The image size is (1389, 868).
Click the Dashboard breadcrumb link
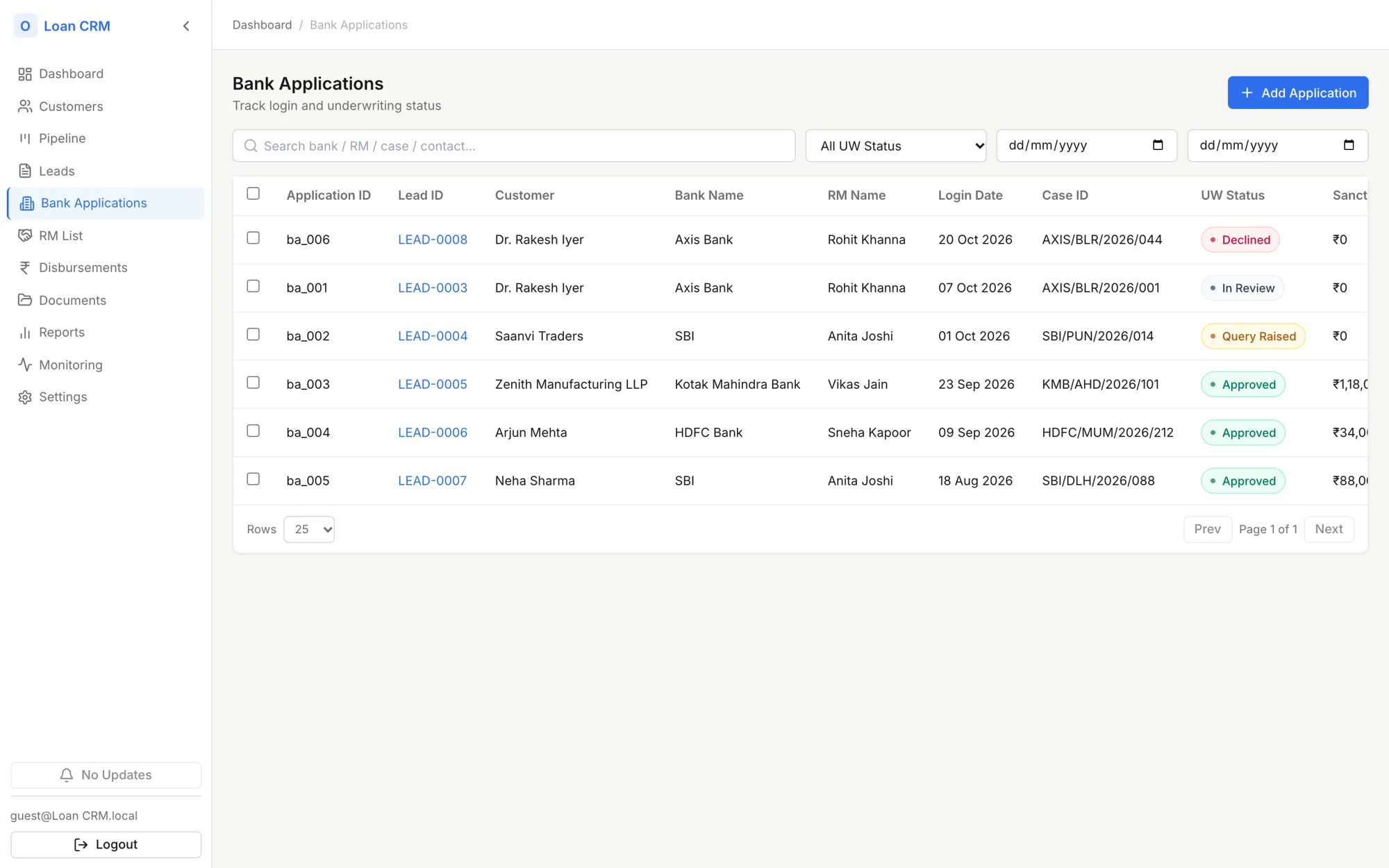[x=262, y=25]
